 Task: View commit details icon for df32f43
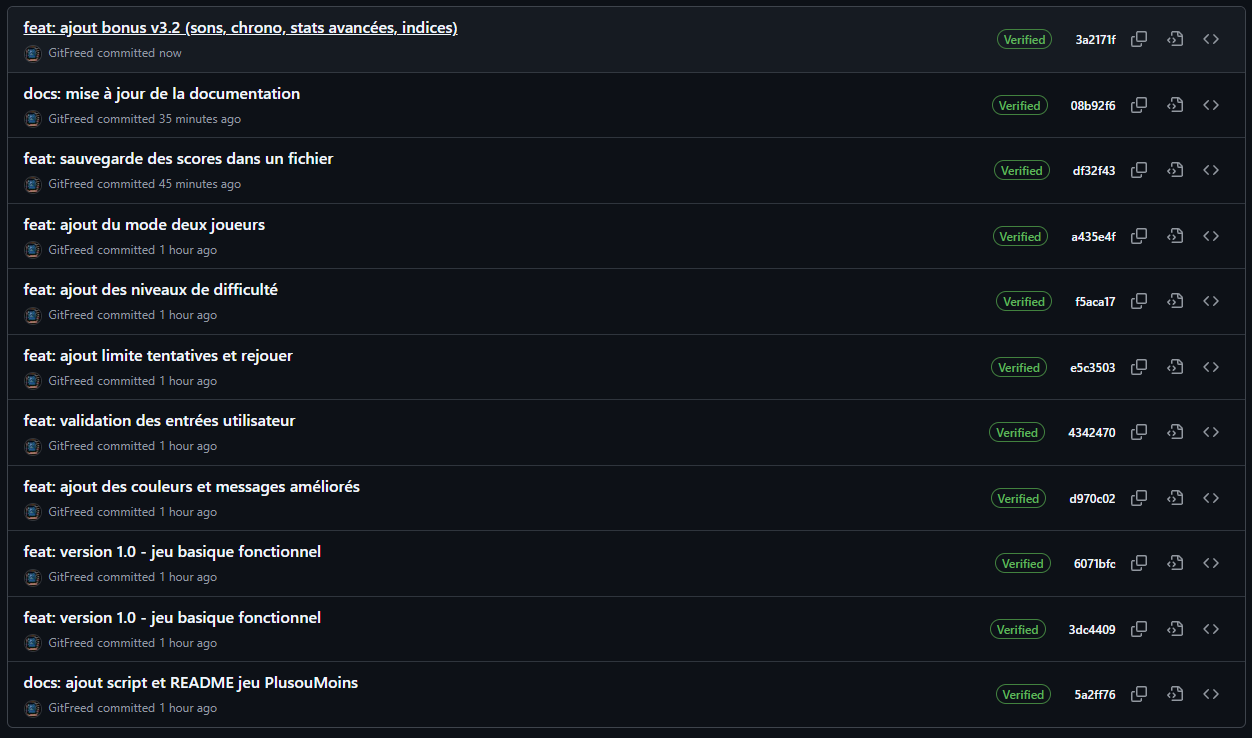click(x=1175, y=171)
